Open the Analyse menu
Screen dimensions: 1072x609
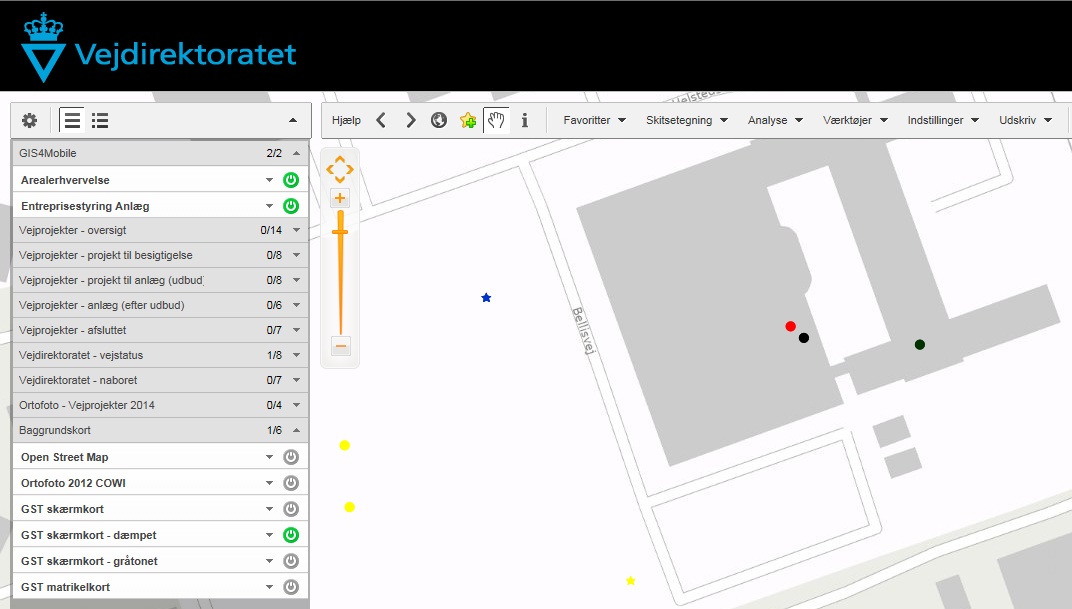pos(775,120)
